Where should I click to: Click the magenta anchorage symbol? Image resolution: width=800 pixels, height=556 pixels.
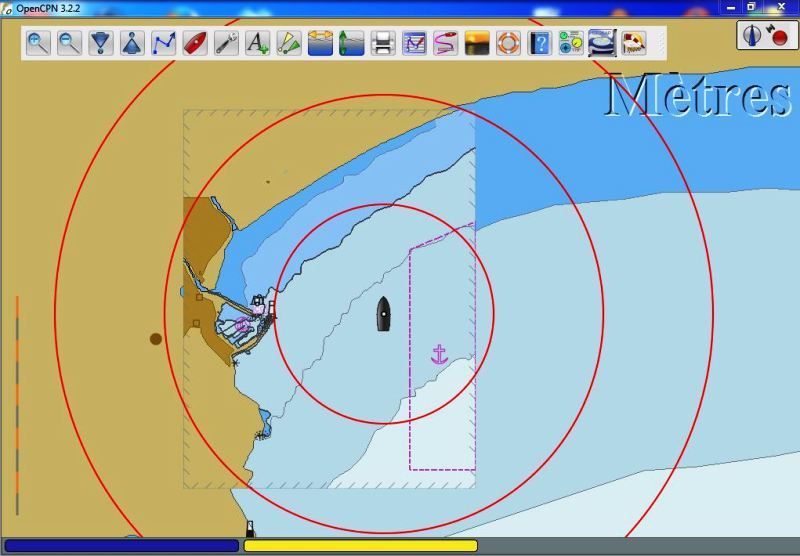(x=439, y=355)
